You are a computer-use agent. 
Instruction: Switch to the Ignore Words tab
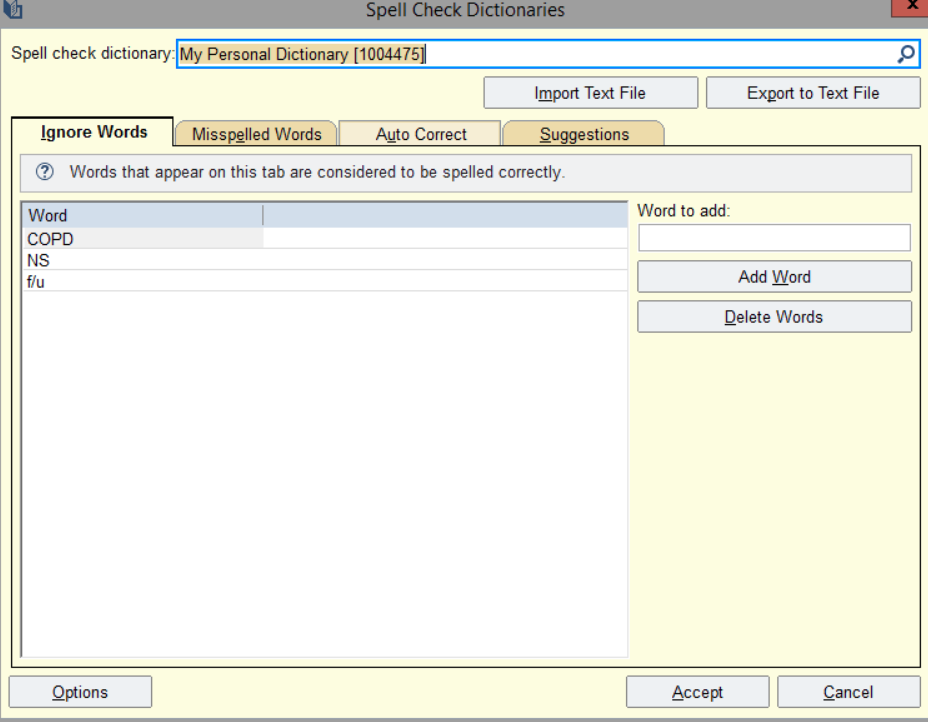click(94, 133)
